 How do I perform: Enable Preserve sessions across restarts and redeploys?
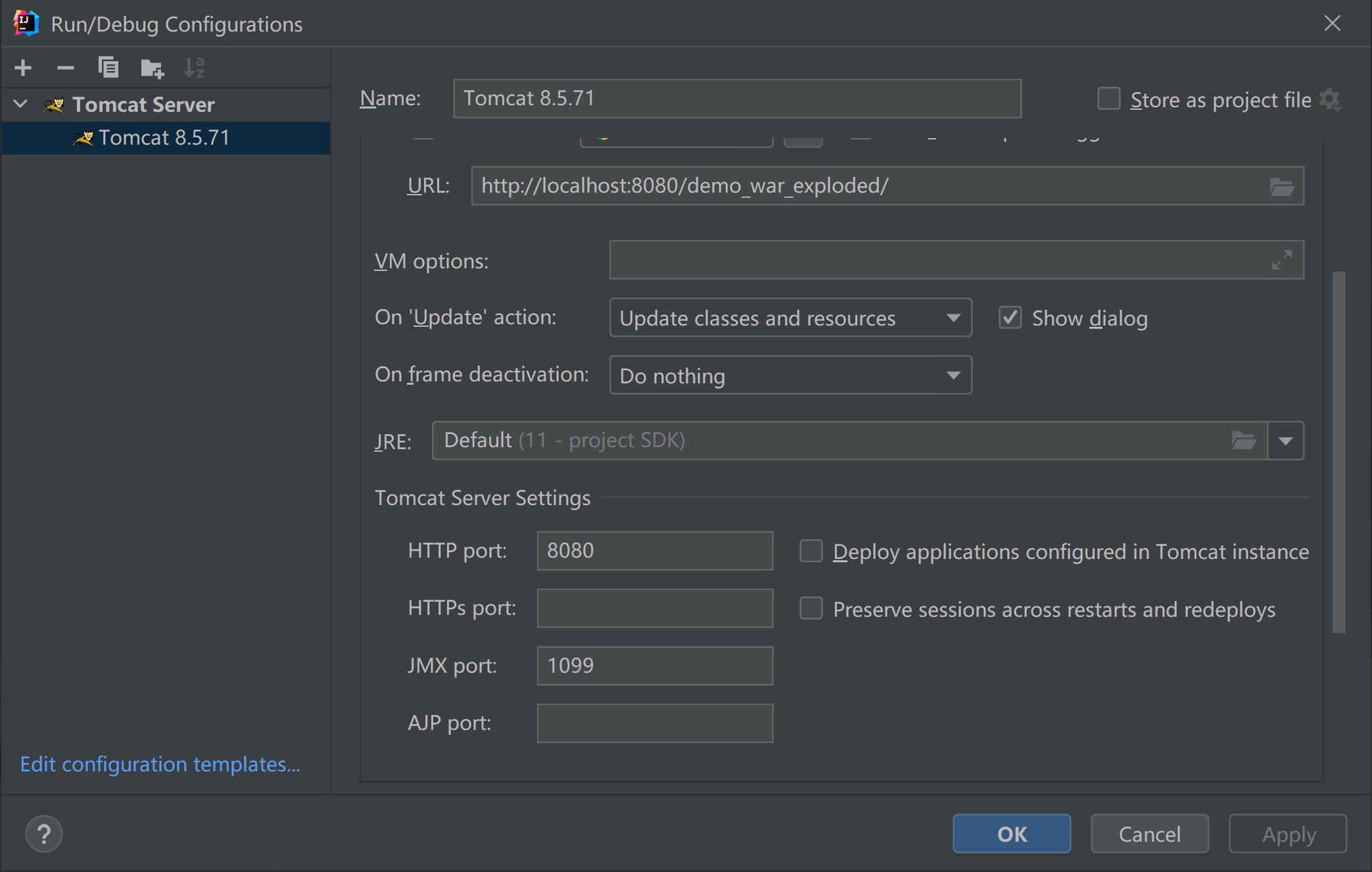811,608
